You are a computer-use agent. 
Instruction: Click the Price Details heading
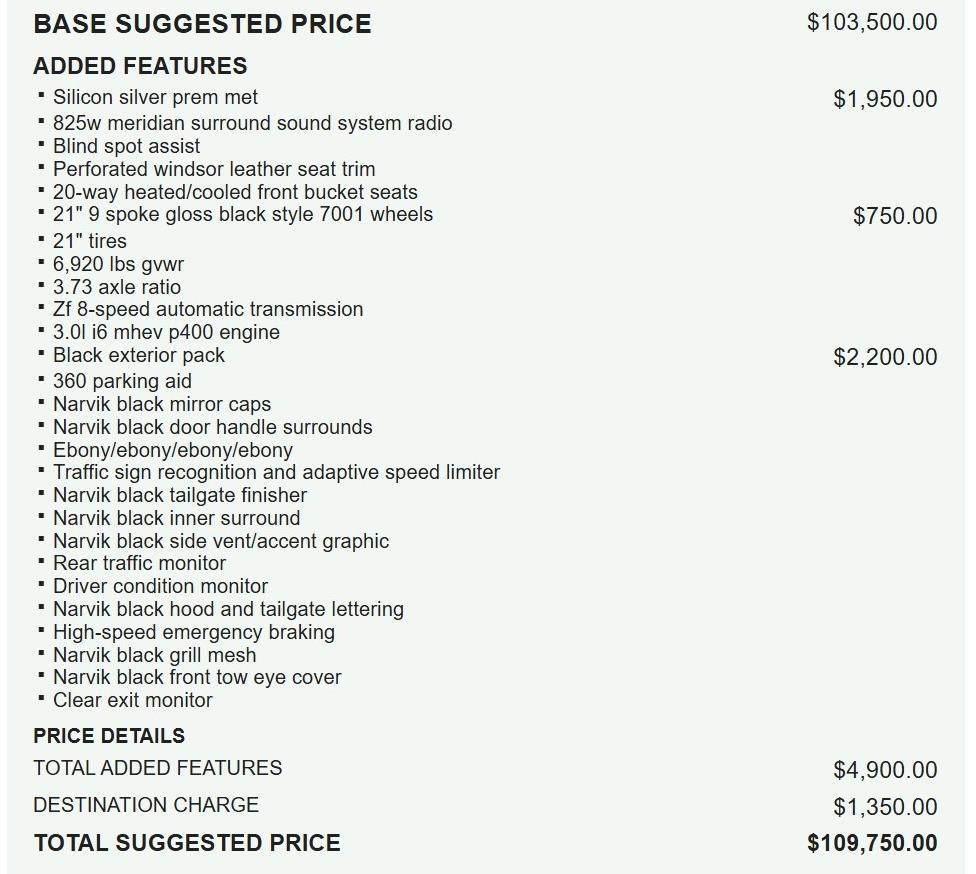(x=109, y=736)
